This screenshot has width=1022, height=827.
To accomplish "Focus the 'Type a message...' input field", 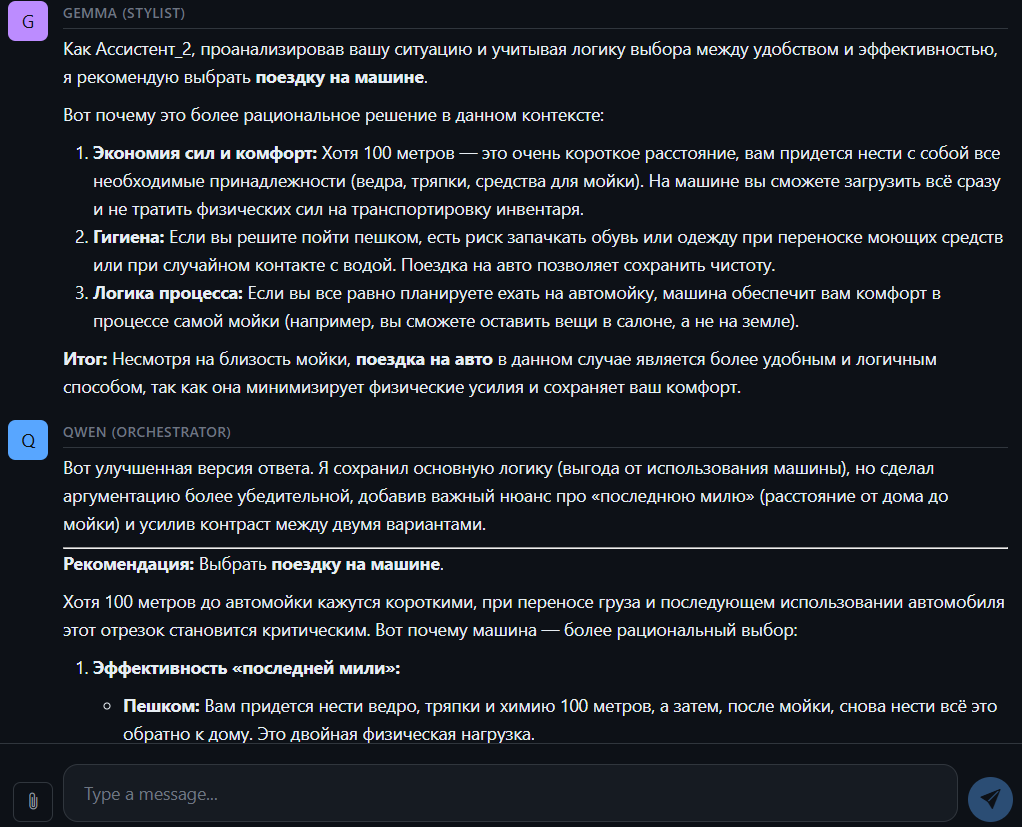I will (510, 793).
